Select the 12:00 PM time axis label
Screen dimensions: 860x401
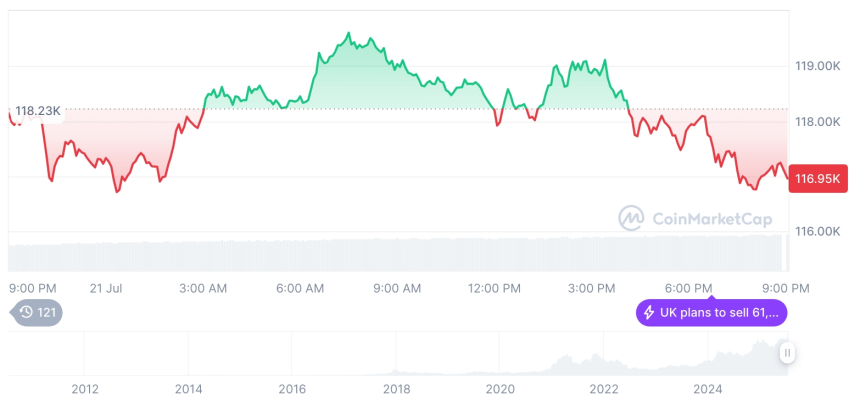pyautogui.click(x=495, y=288)
